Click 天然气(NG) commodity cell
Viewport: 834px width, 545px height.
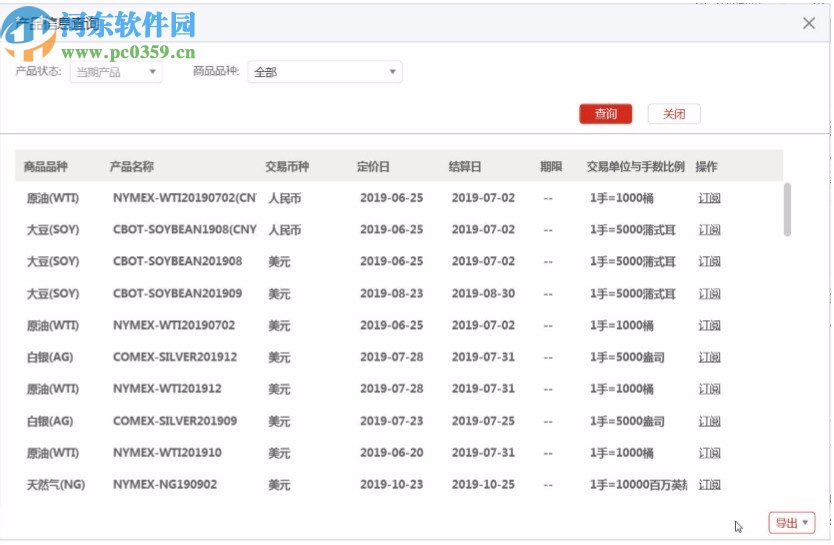tap(56, 485)
